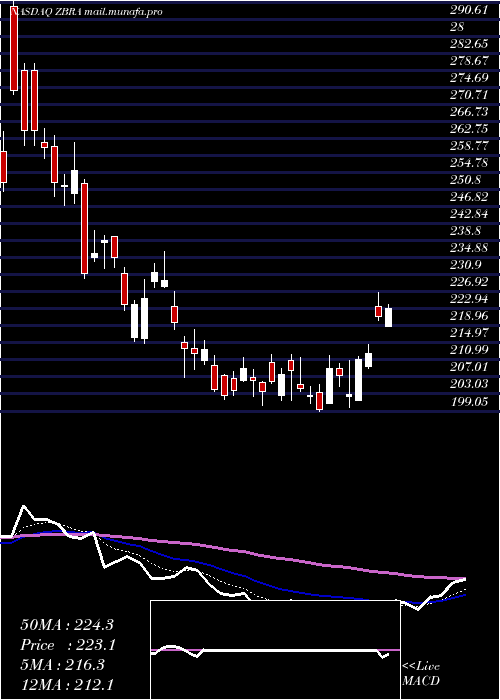500x700 pixels.
Task: Click the 230.9 price axis label
Action: [x=465, y=264]
